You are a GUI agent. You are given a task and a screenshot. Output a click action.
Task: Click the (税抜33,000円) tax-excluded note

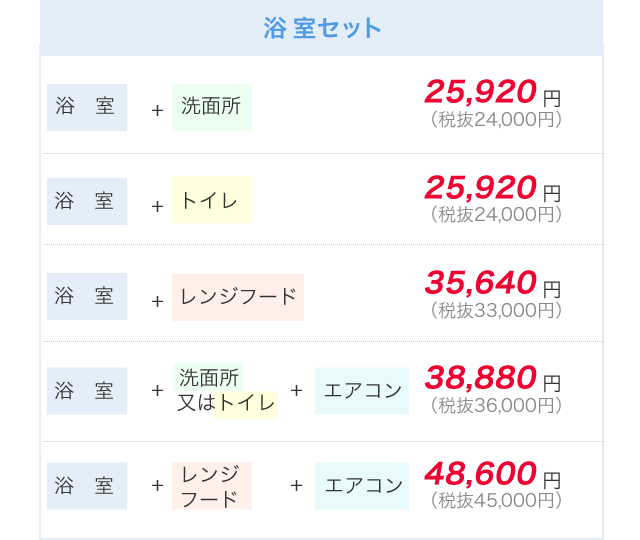[x=496, y=311]
